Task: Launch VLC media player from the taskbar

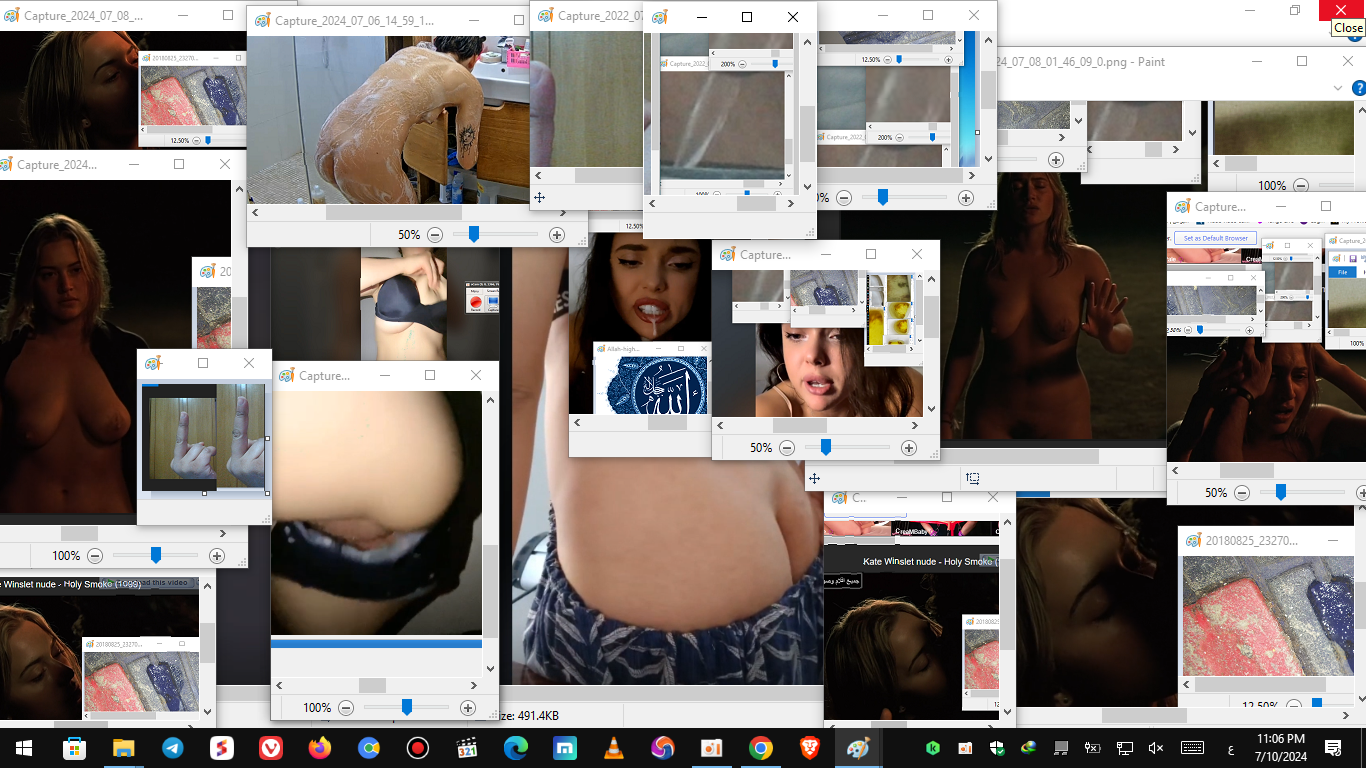Action: 614,747
